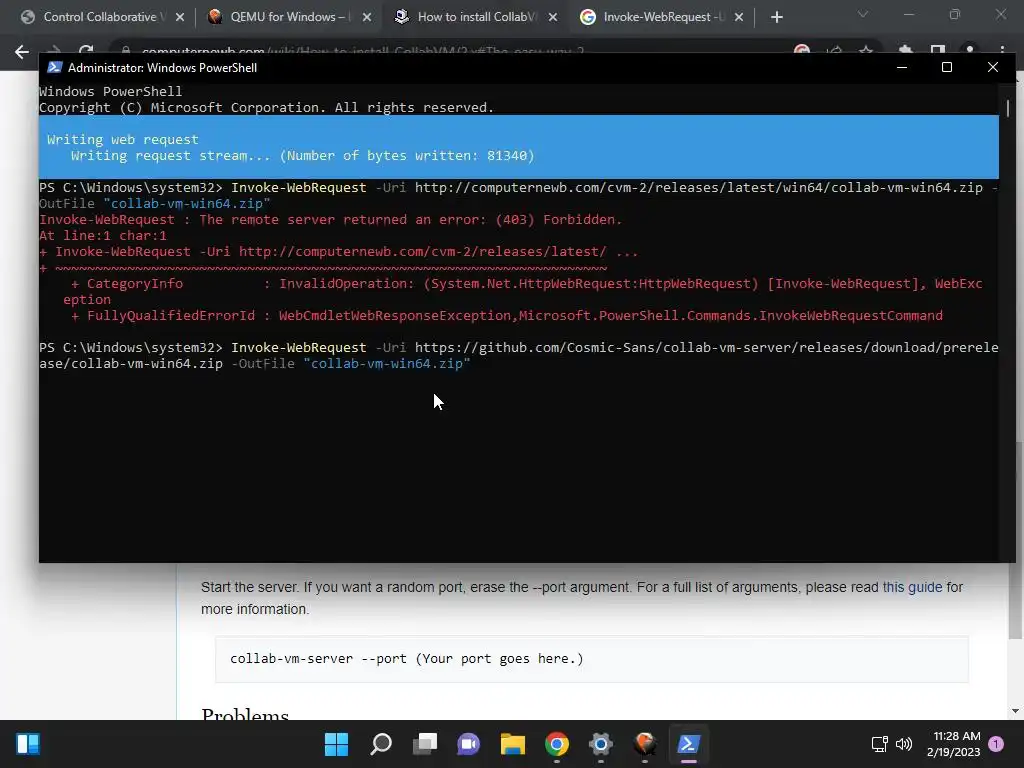Image resolution: width=1024 pixels, height=768 pixels.
Task: Switch to Control Collaborative browser tab
Action: click(x=101, y=17)
